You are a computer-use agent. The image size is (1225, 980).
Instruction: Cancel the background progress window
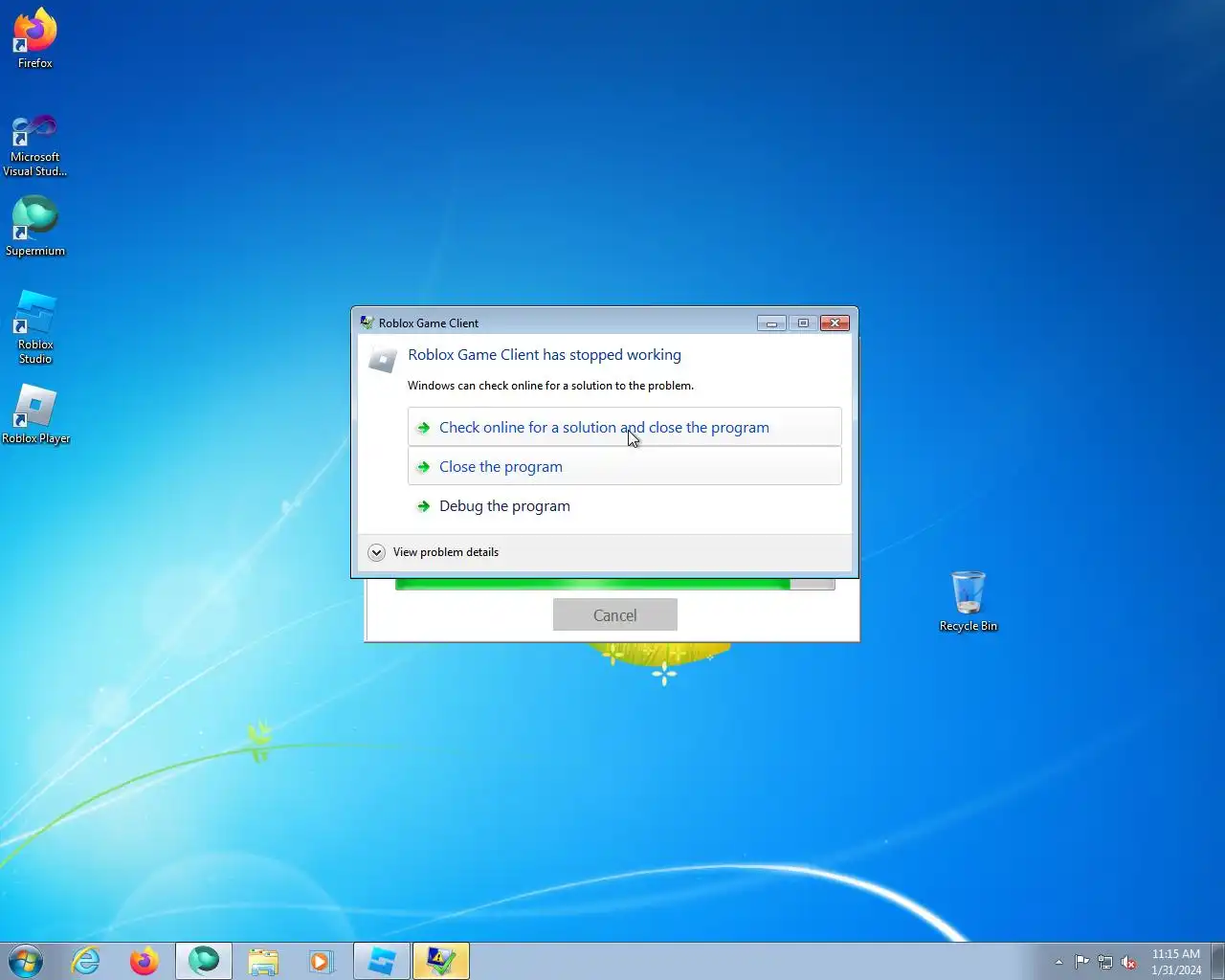614,615
